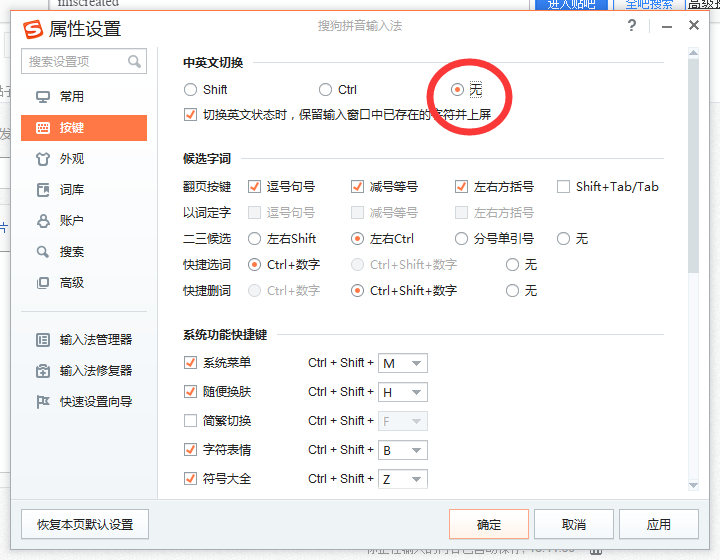Viewport: 720px width, 560px height.
Task: Open the 高级 settings page
Action: point(84,283)
